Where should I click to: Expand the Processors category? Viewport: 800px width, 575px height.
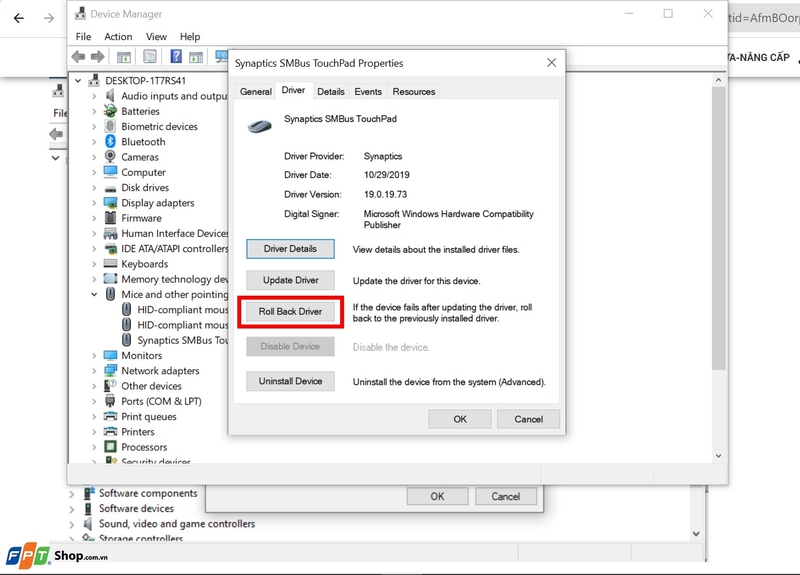94,447
